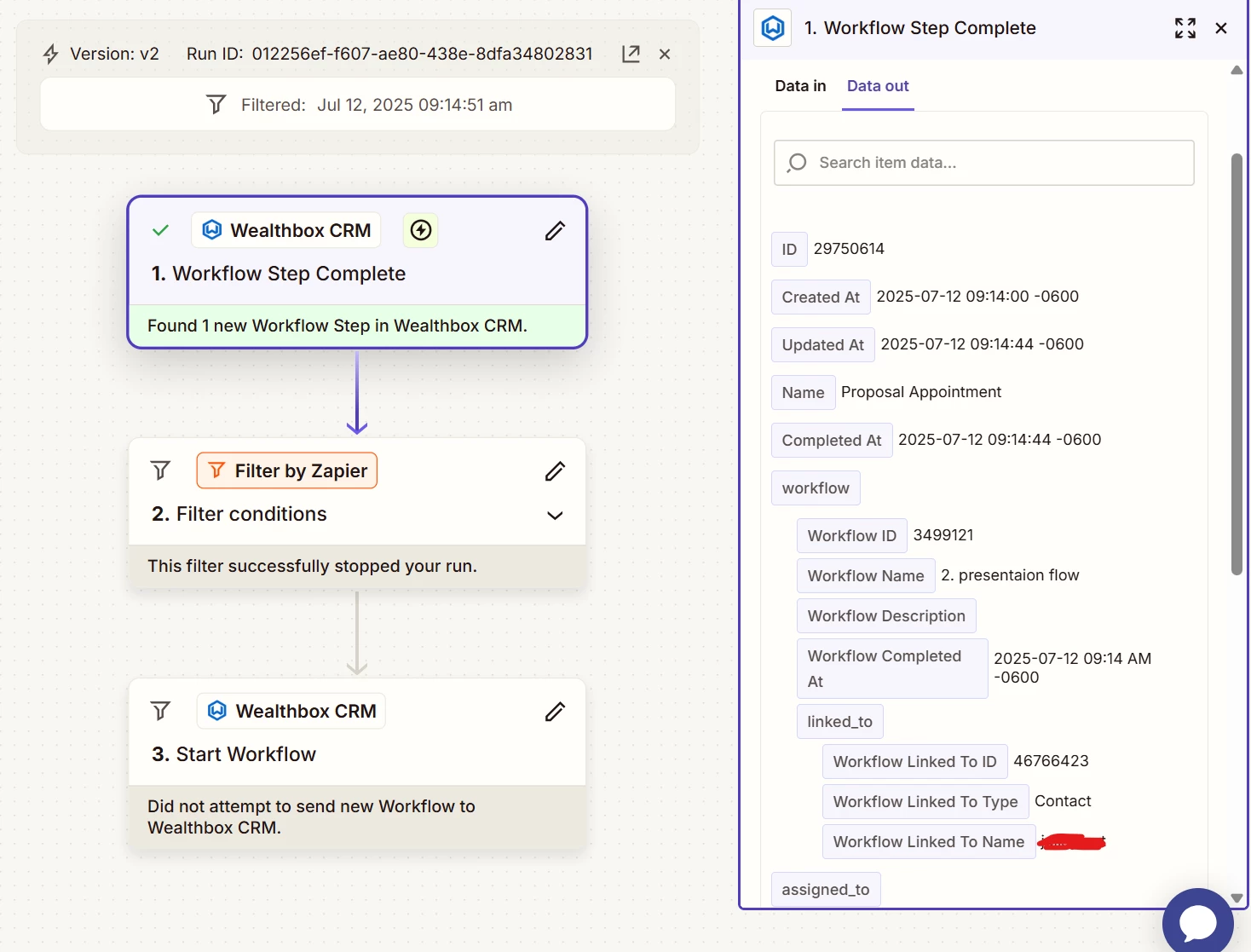This screenshot has height=952, width=1251.
Task: Click the value Proposal Appointment
Action: click(x=921, y=391)
